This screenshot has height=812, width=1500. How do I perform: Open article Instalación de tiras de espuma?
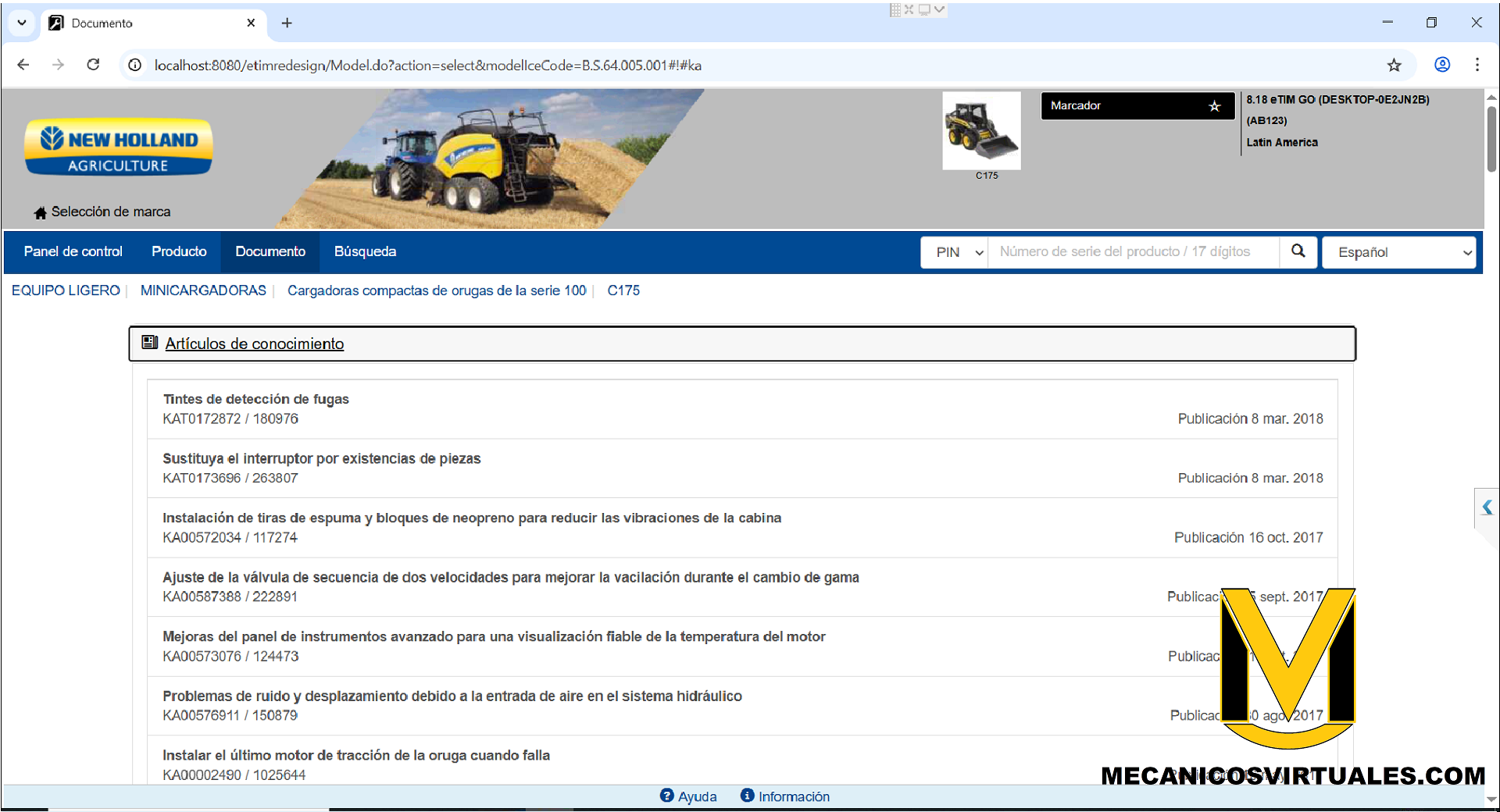point(472,518)
